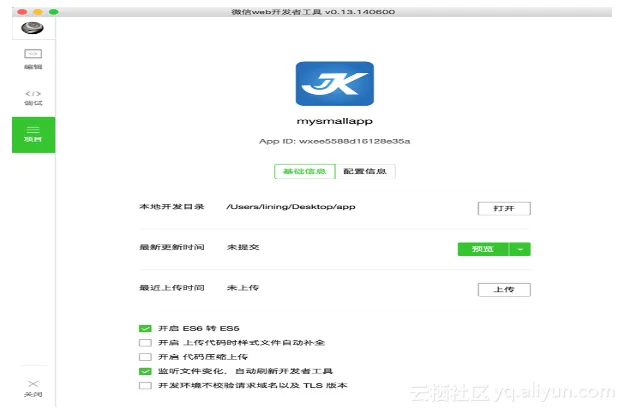This screenshot has width=626, height=413.
Task: Click the blue JK app logo
Action: point(335,83)
